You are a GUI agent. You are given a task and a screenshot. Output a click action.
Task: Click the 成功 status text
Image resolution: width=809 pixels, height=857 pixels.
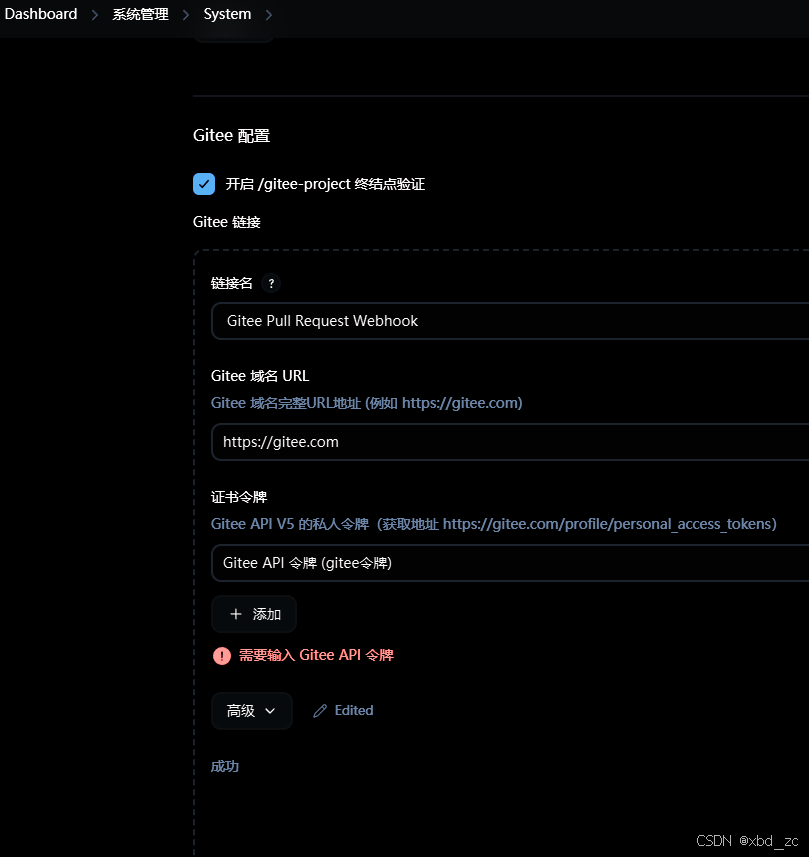(225, 766)
